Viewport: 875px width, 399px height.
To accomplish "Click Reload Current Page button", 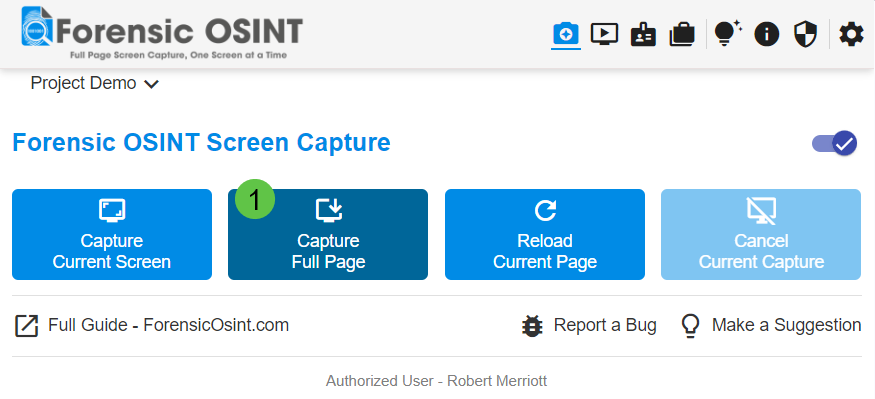I will click(x=545, y=234).
